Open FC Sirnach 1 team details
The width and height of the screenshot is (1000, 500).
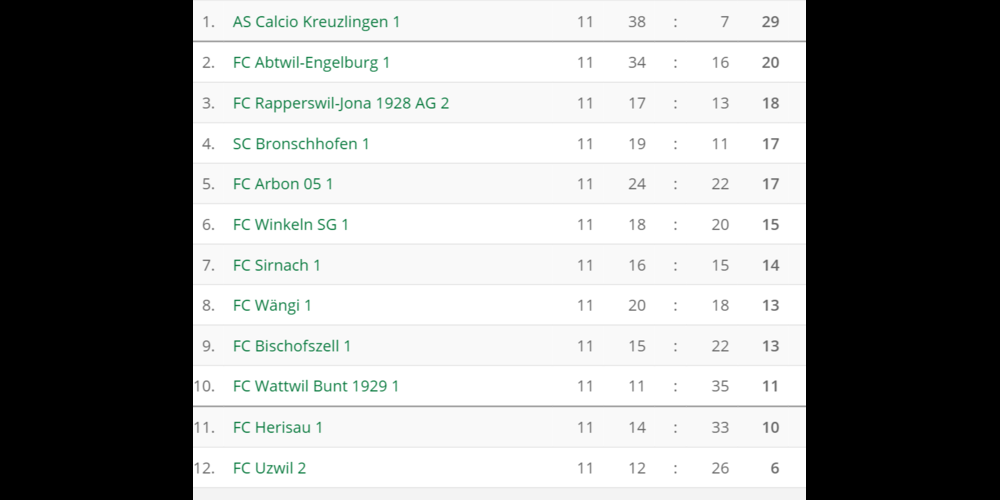pyautogui.click(x=276, y=265)
